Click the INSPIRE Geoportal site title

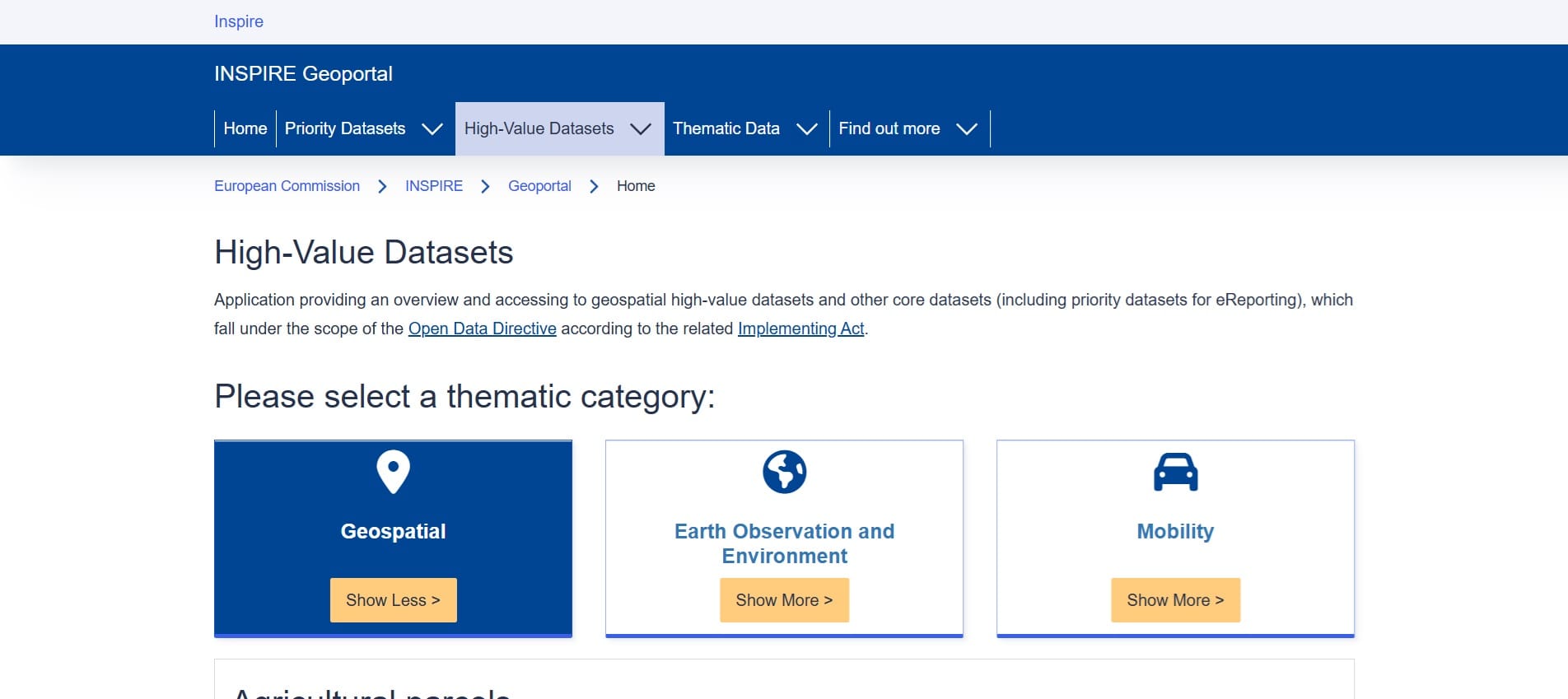point(303,73)
